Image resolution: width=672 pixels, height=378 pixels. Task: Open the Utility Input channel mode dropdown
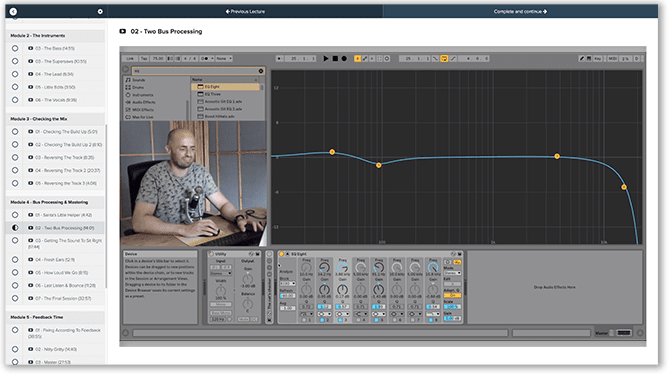coord(221,273)
